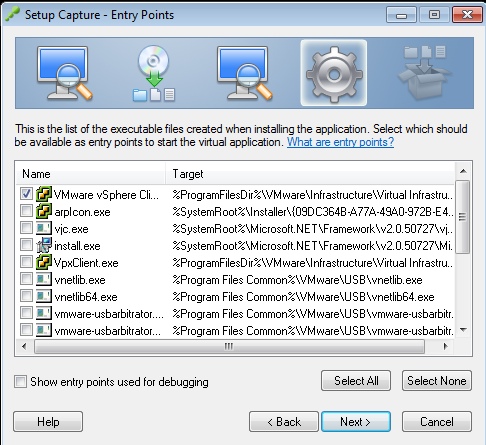486x445 pixels.
Task: Click the VMware vSphere Client file icon
Action: click(x=44, y=194)
